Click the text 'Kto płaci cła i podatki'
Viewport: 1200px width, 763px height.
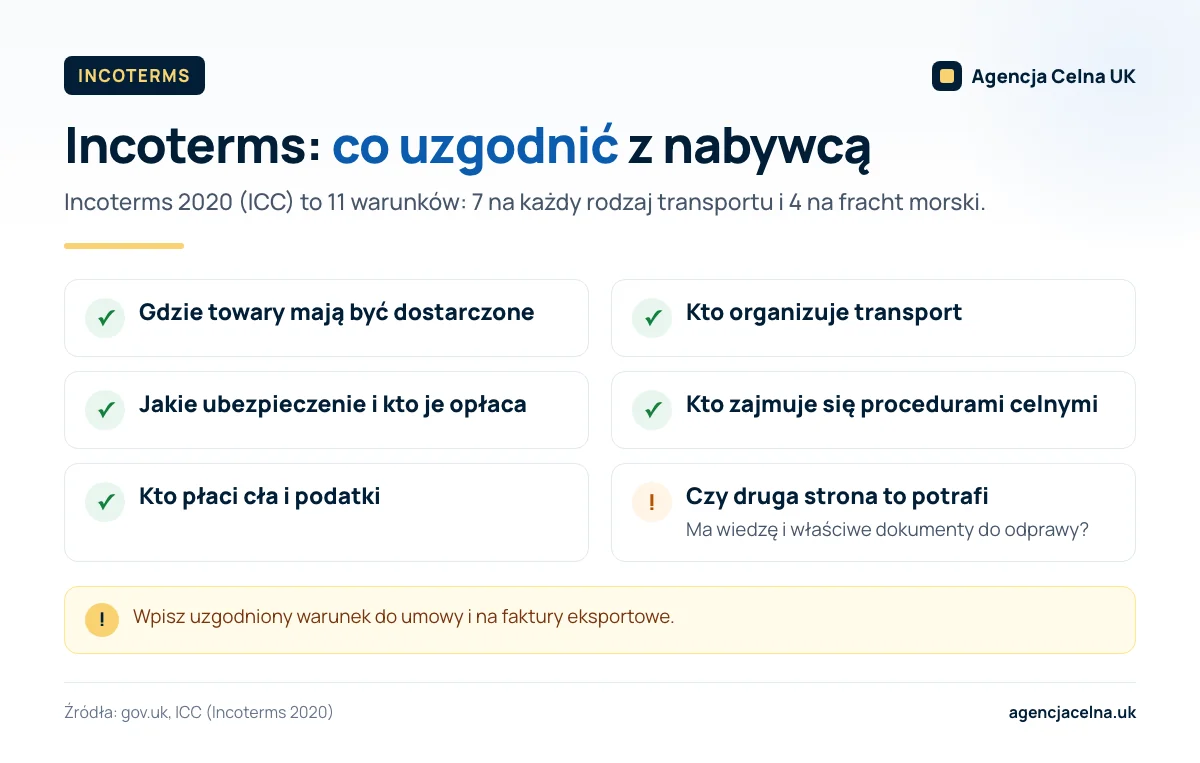259,496
